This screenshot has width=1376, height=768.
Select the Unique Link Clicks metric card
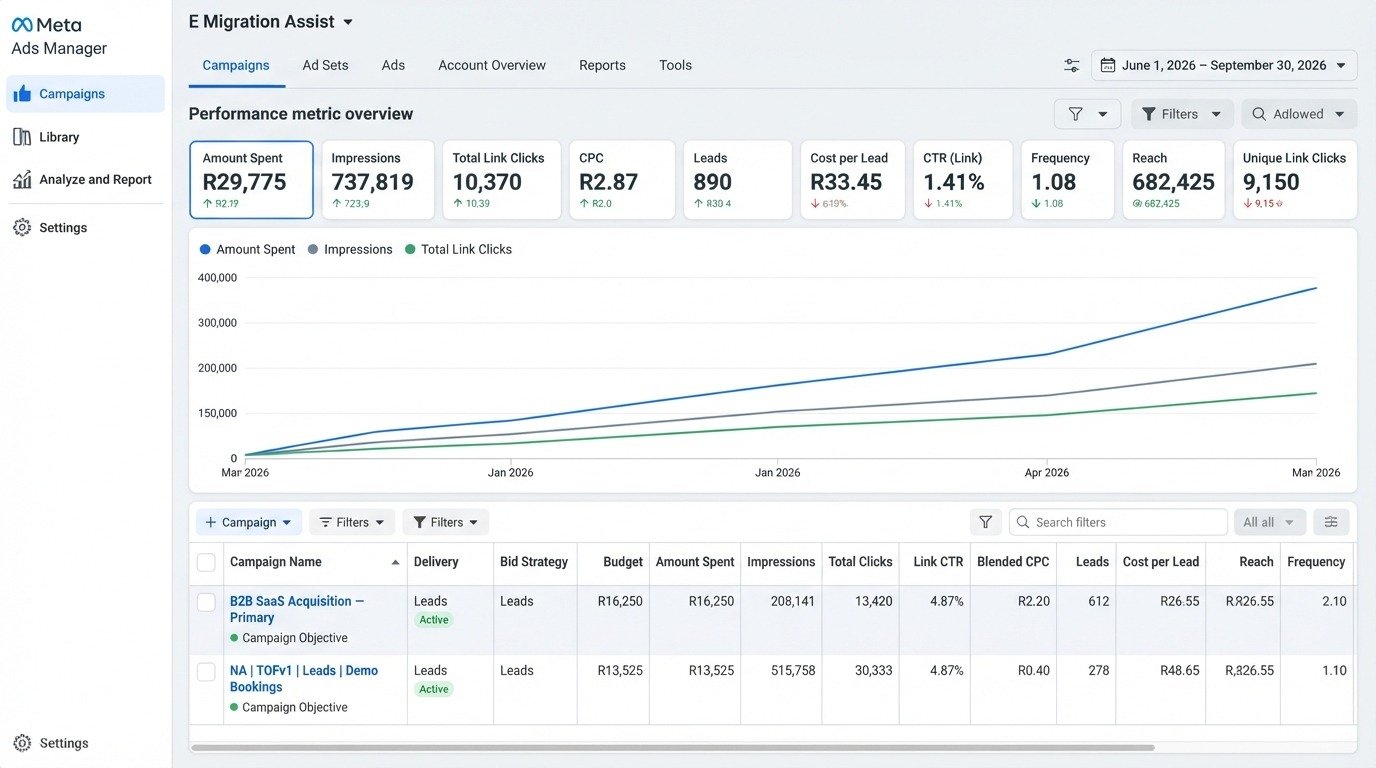point(1294,180)
